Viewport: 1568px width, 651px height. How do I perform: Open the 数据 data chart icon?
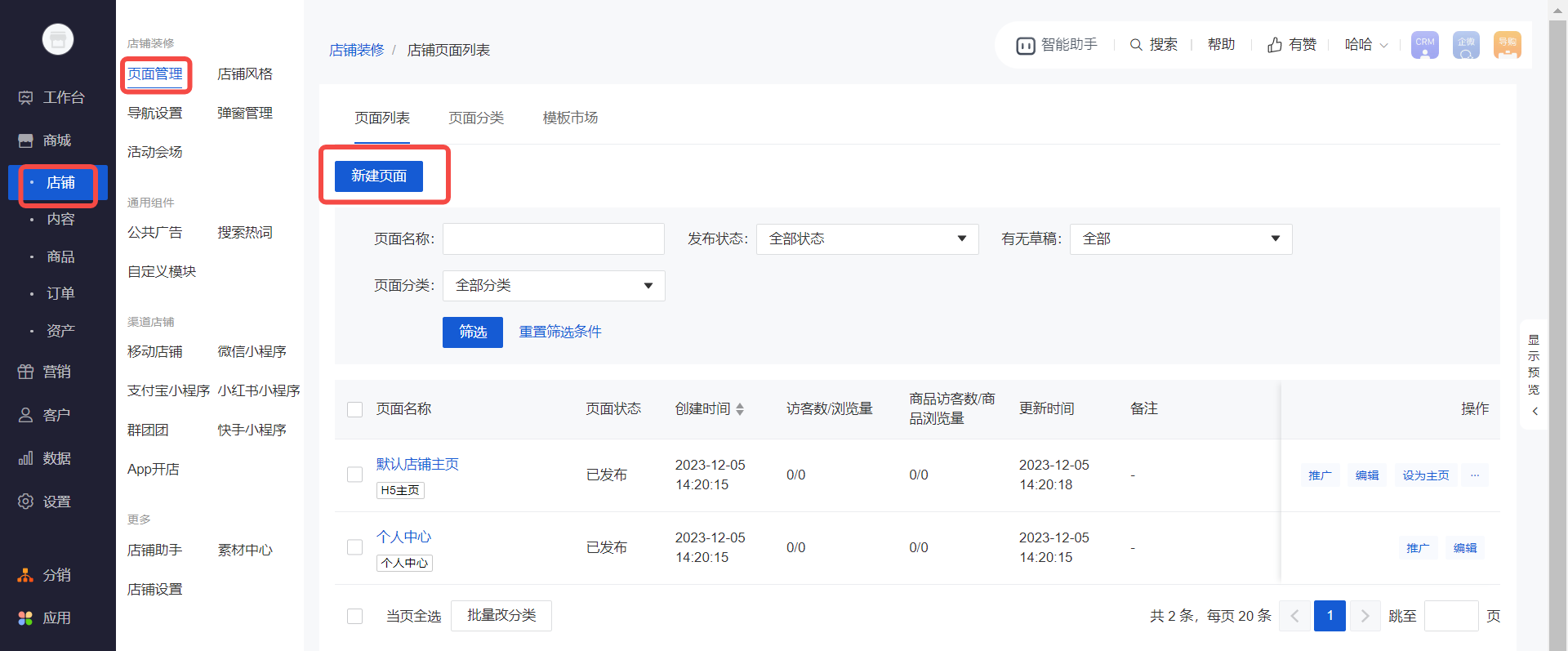26,458
